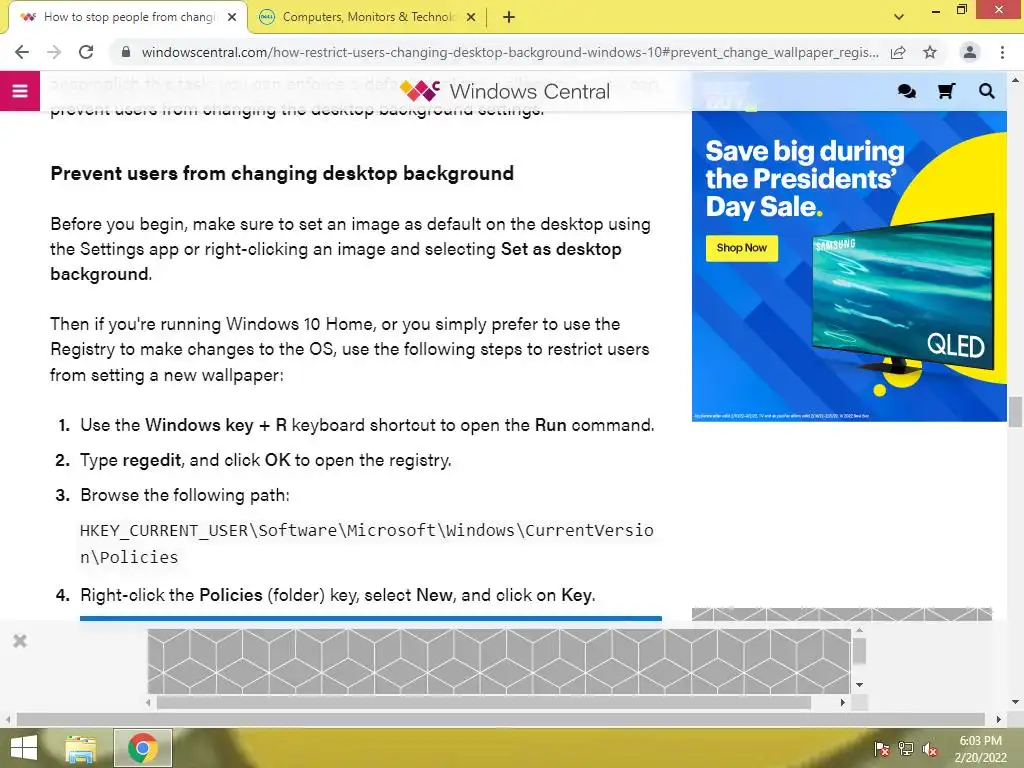Click the bold word 'regedit' in step 2
The image size is (1024, 768).
coord(152,460)
